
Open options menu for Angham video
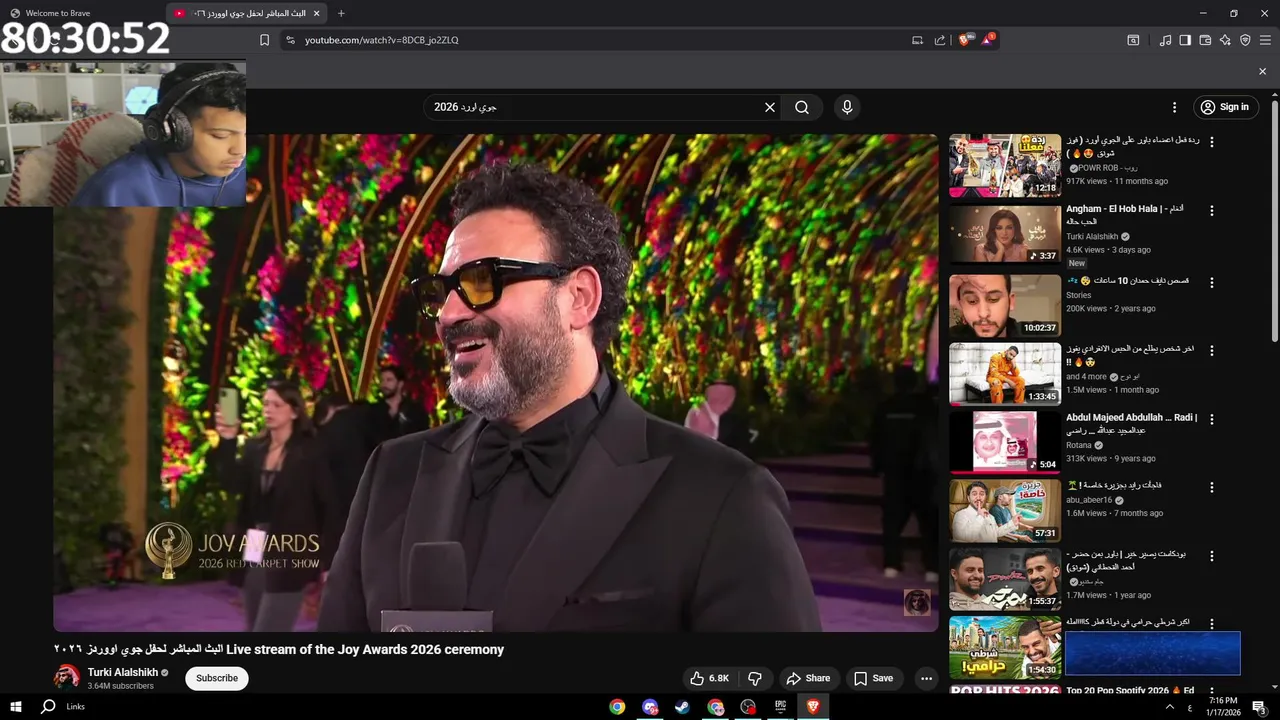pos(1212,211)
